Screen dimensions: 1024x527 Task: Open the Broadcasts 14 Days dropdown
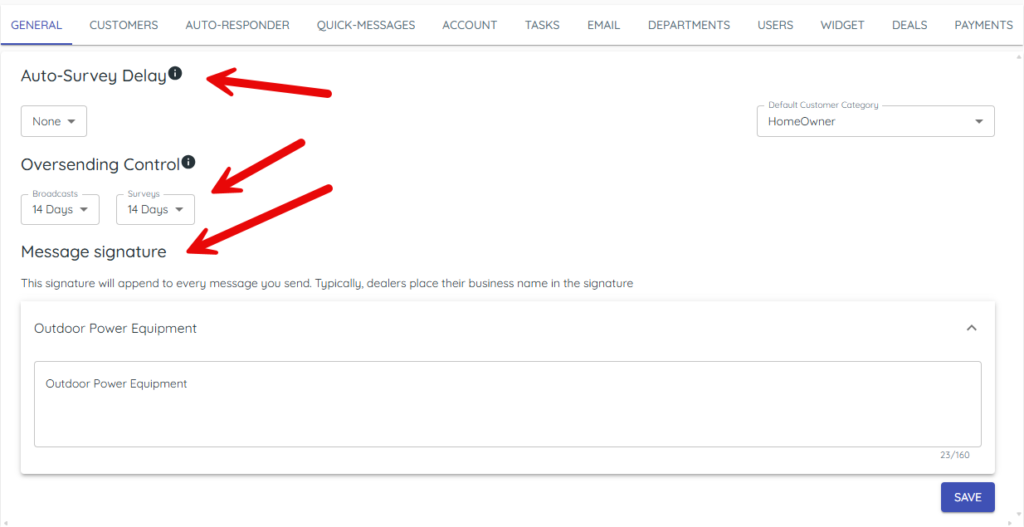[x=60, y=210]
